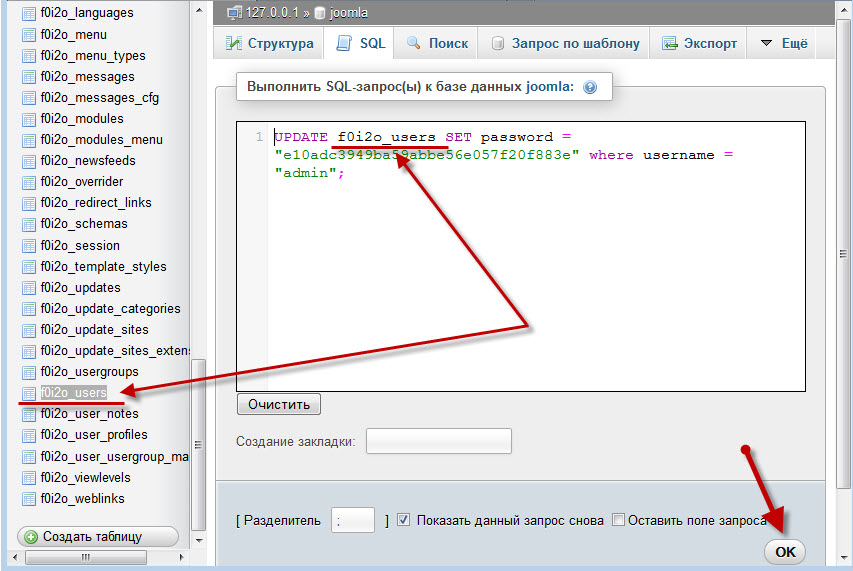Click table icon beside f0i2o_updates

(x=29, y=288)
